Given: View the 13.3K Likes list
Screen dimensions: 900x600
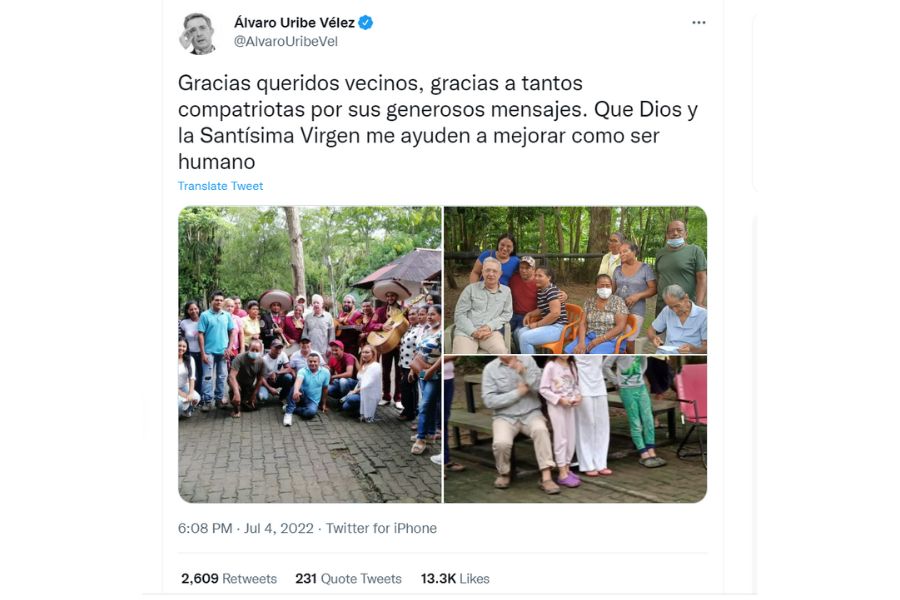Looking at the screenshot, I should coord(455,579).
